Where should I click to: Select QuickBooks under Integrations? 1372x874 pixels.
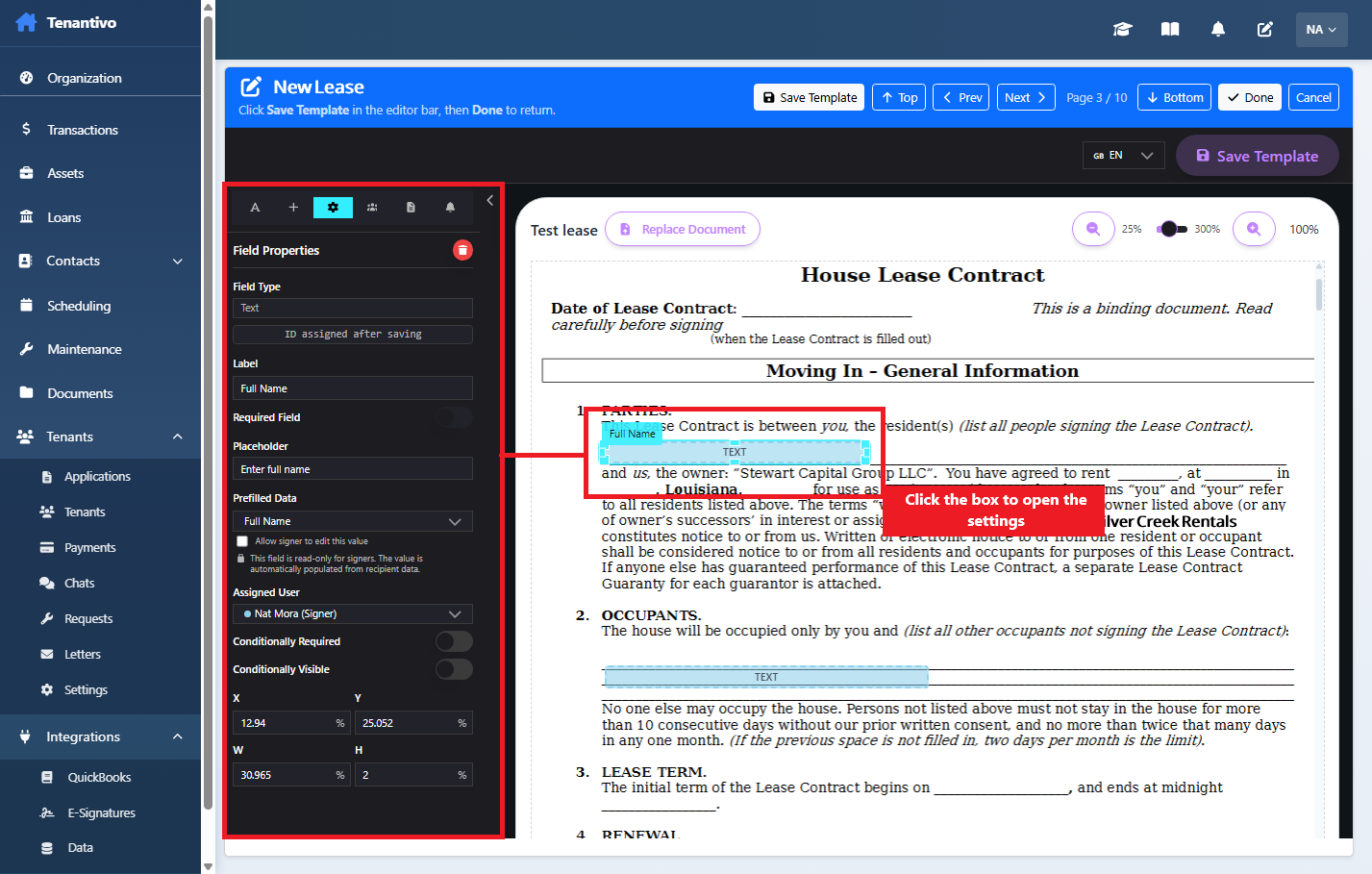point(99,777)
